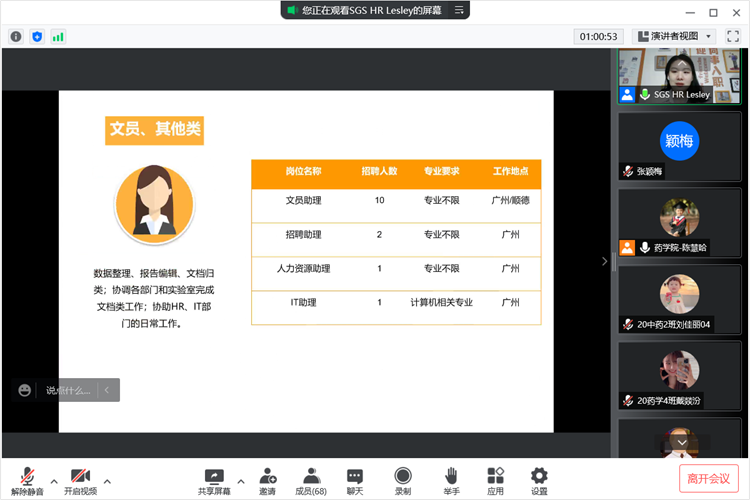Invite participants to meeting
Viewport: 750px width, 500px height.
[x=267, y=481]
